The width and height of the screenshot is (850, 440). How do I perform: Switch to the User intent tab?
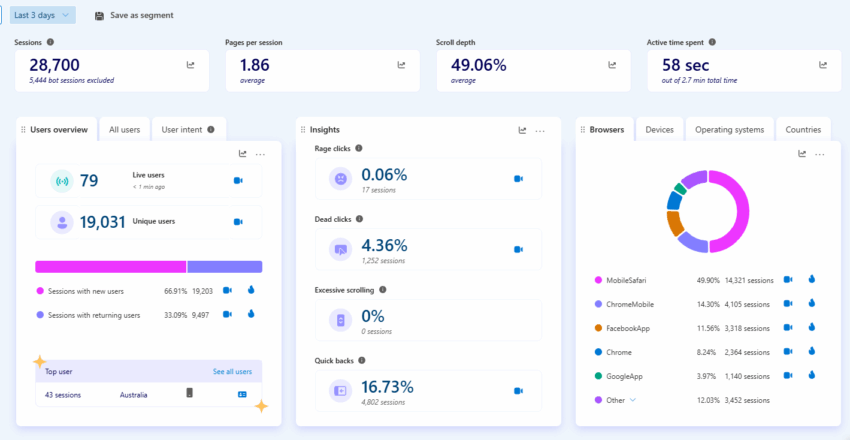[187, 129]
